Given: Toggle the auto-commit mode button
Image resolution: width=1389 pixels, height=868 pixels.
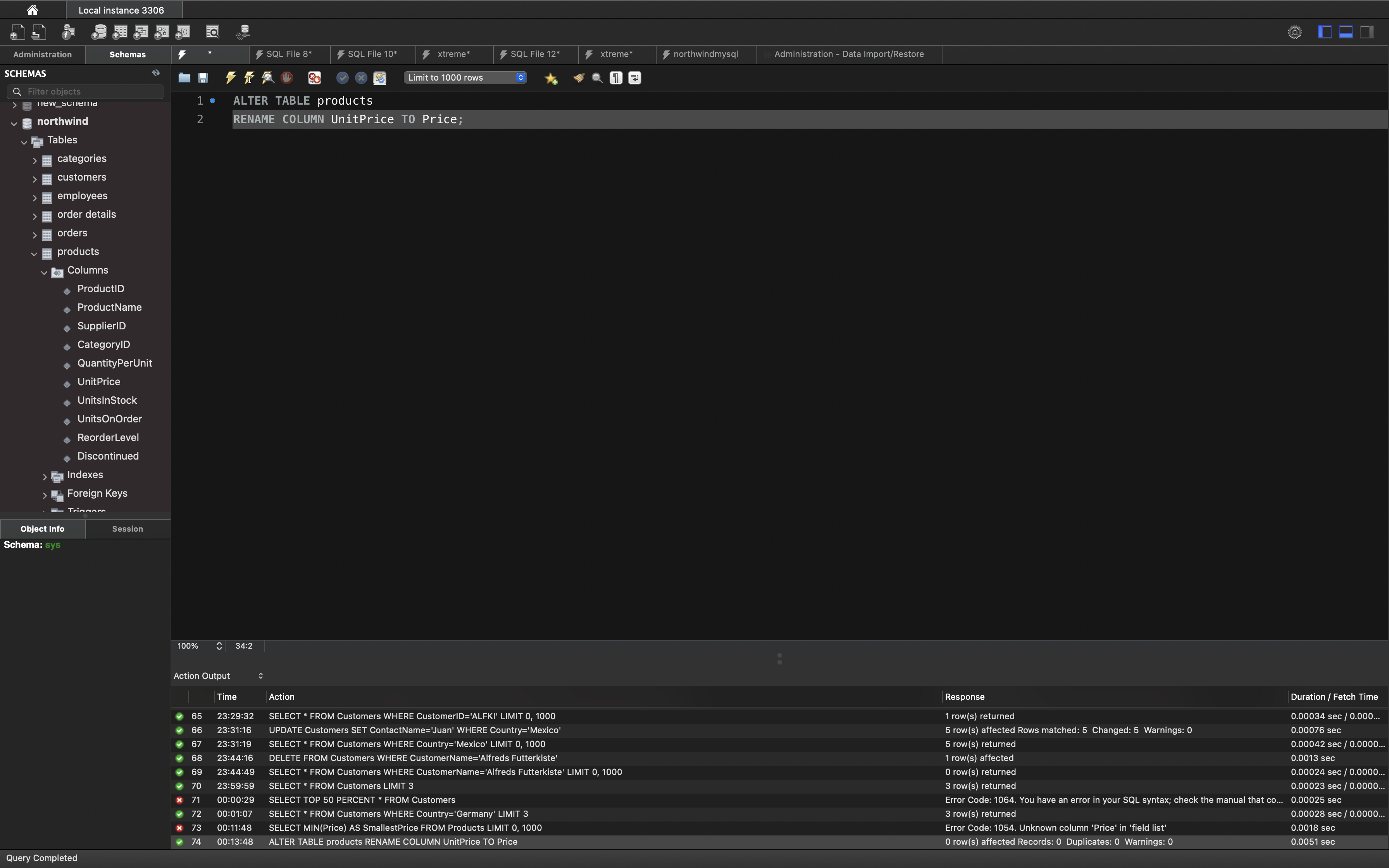Looking at the screenshot, I should 379,77.
